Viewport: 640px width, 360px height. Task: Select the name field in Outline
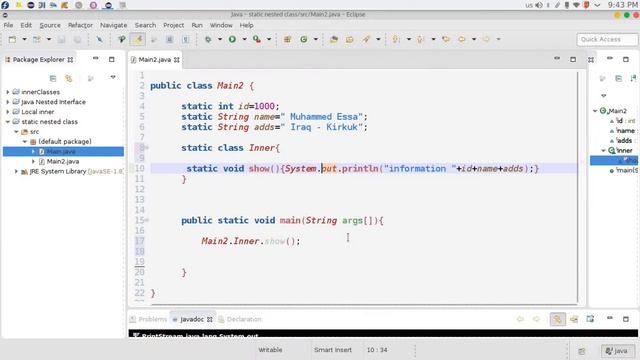pyautogui.click(x=623, y=131)
